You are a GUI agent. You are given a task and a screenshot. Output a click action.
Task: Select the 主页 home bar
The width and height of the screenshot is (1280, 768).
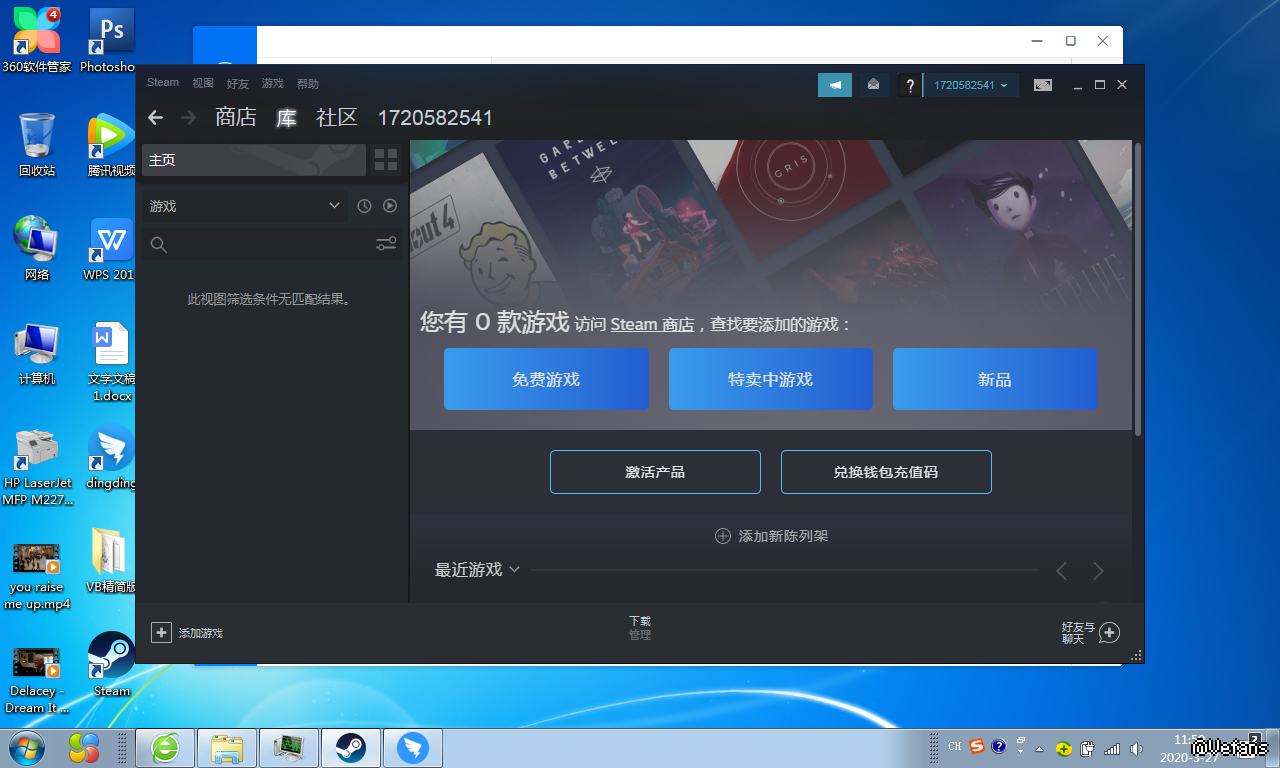pyautogui.click(x=253, y=160)
